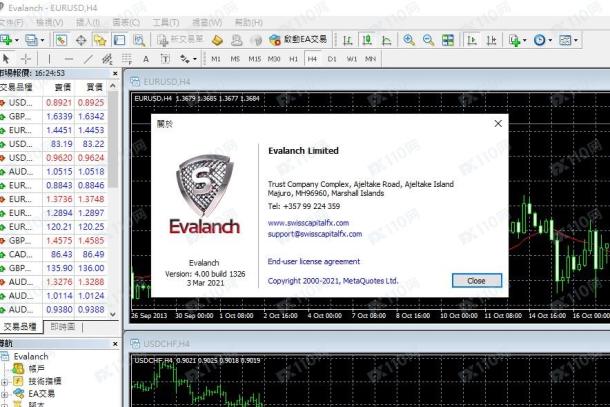The width and height of the screenshot is (610, 407).
Task: Open the 幫助(H) menu
Action: pos(249,23)
